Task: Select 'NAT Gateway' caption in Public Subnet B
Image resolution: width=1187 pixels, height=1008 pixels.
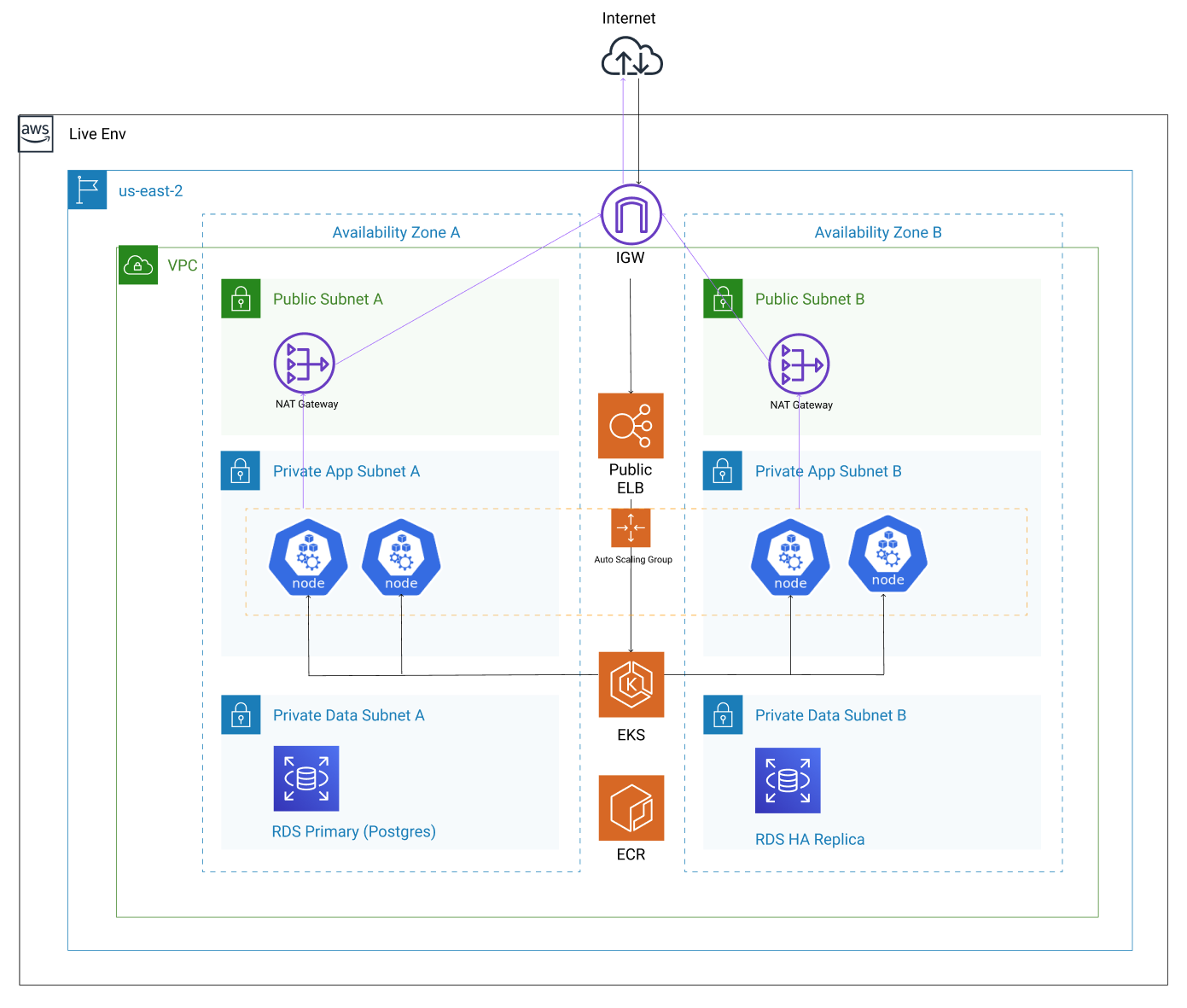Action: pos(801,405)
